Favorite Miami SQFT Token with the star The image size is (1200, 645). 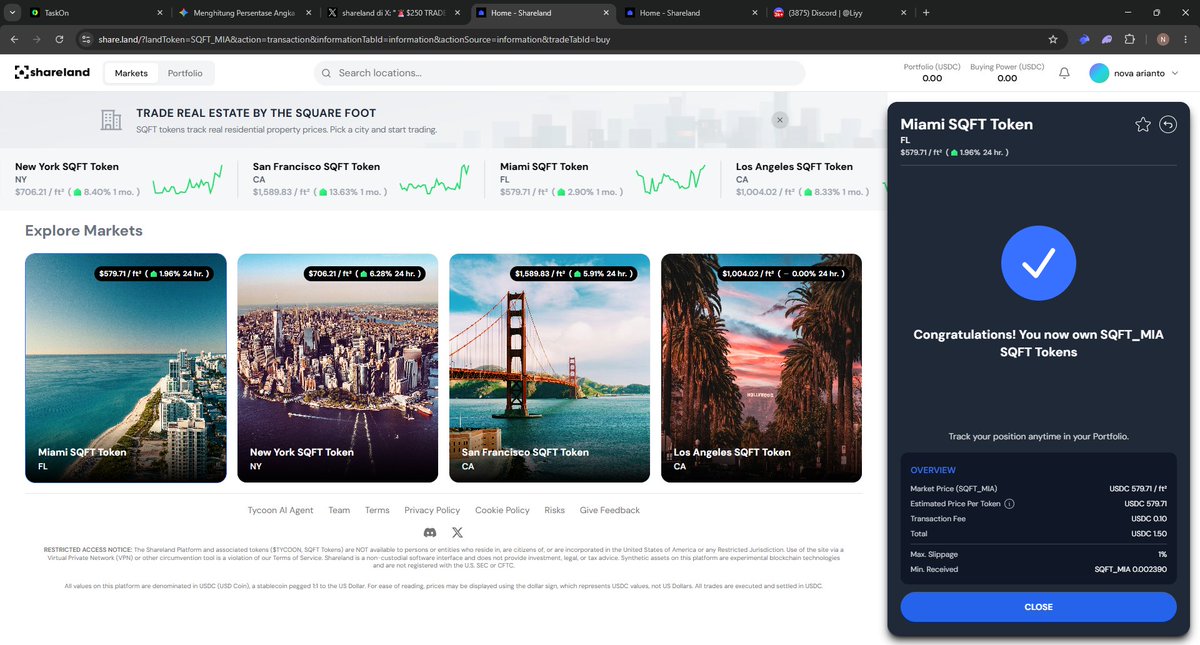pyautogui.click(x=1143, y=125)
